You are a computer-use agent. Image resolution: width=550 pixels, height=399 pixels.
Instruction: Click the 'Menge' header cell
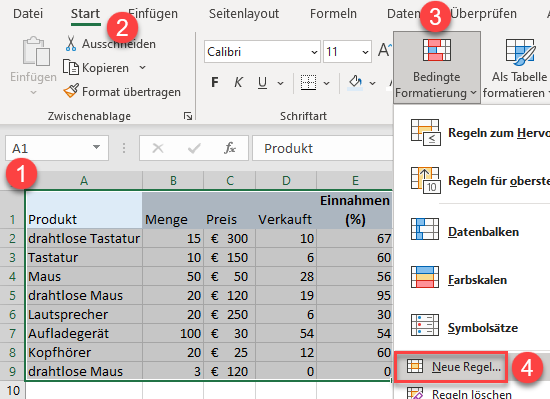[173, 210]
